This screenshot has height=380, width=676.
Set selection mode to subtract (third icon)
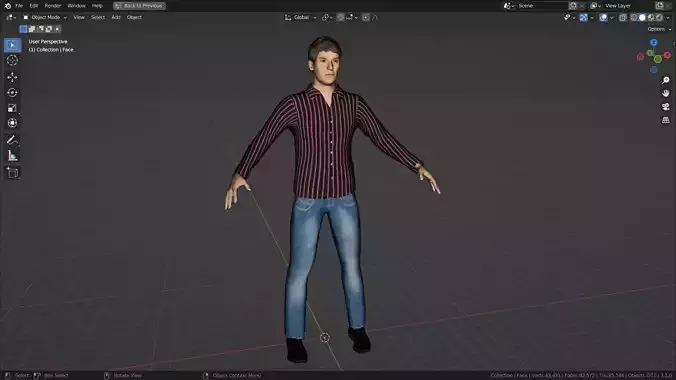click(x=40, y=29)
